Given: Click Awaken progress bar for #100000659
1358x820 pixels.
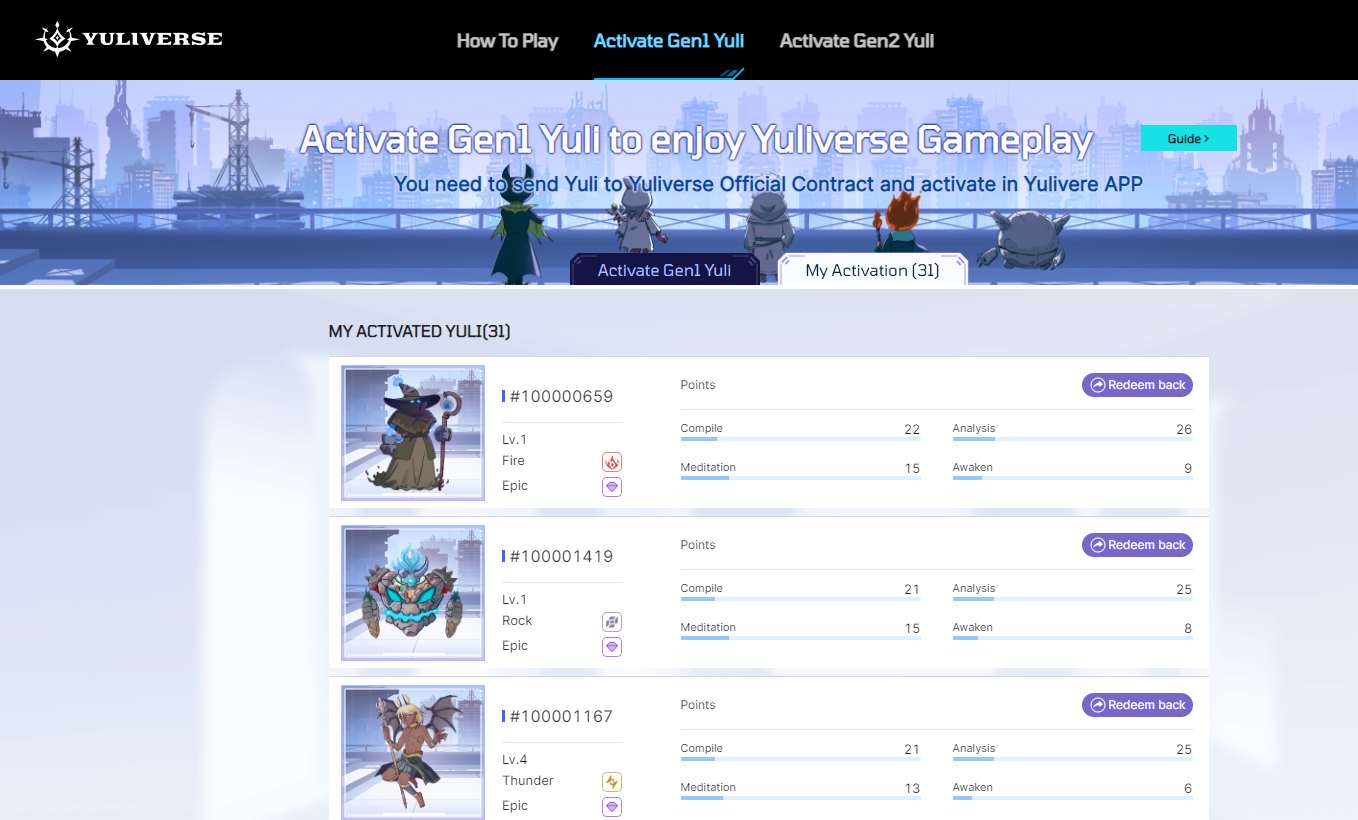Looking at the screenshot, I should tap(1073, 478).
